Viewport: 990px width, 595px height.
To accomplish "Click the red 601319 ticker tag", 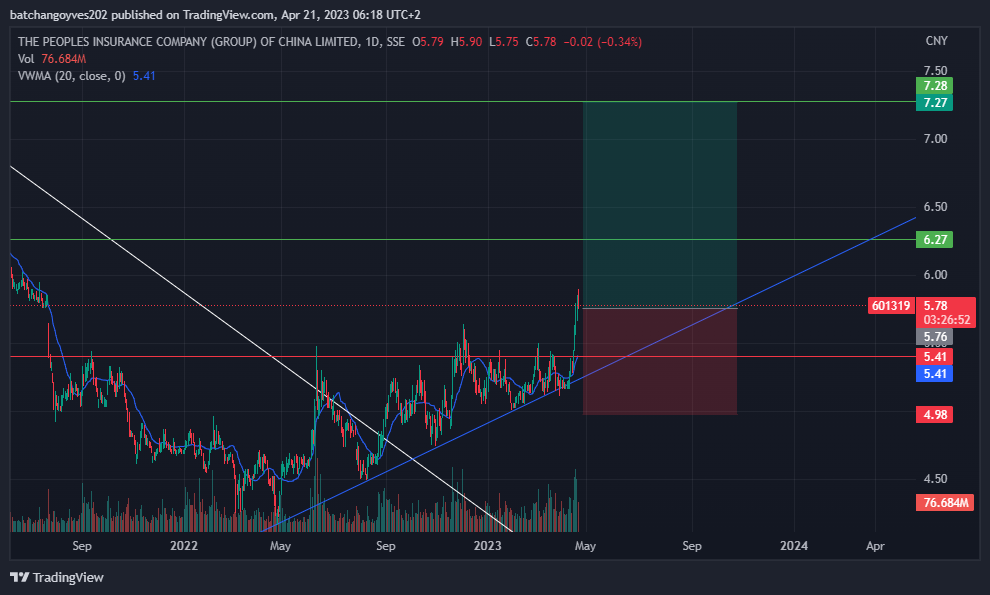I will tap(891, 306).
